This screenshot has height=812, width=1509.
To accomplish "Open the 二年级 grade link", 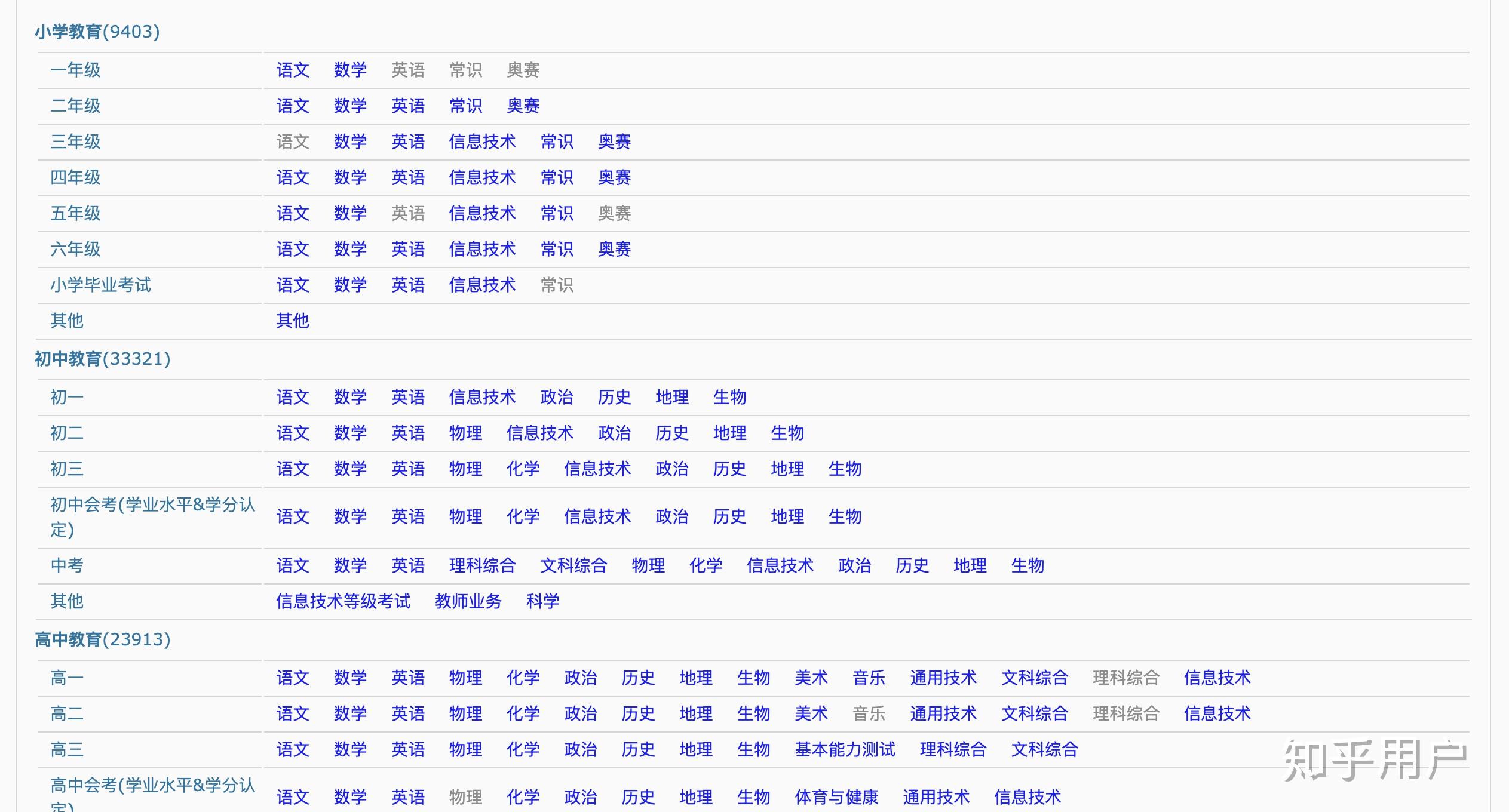I will (75, 106).
